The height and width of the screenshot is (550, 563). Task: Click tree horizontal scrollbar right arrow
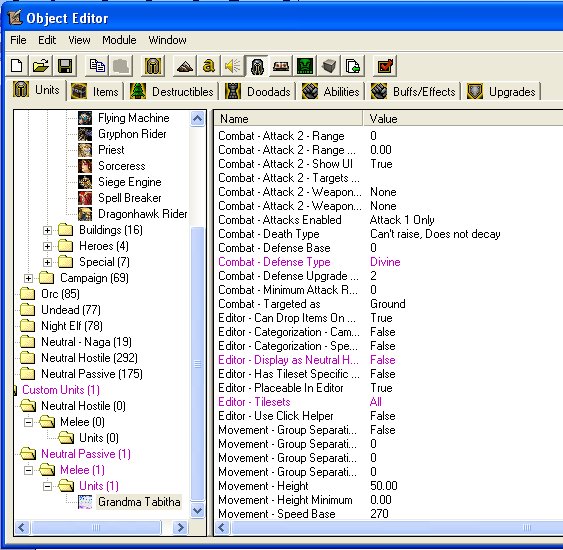point(180,527)
